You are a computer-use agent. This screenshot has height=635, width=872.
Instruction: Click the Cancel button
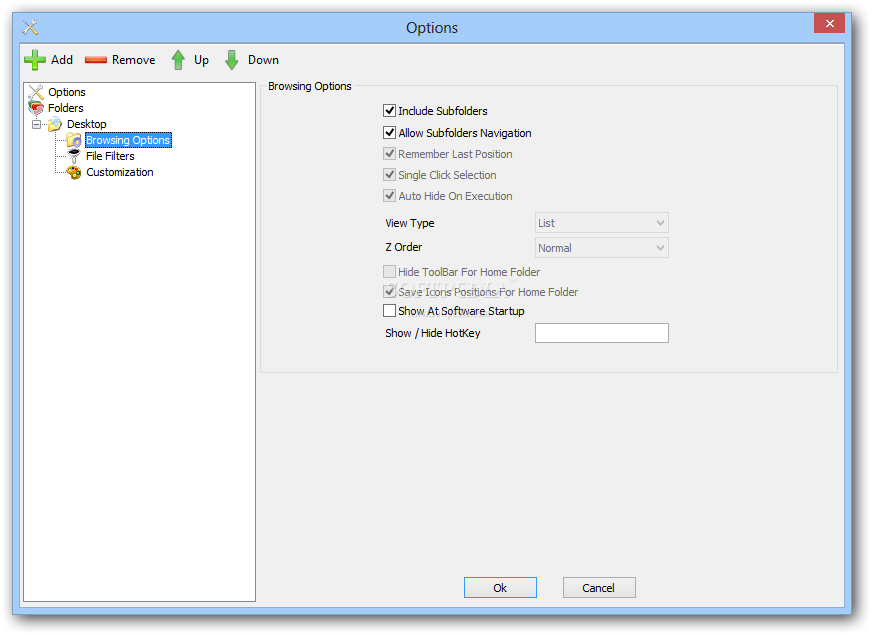coord(599,588)
